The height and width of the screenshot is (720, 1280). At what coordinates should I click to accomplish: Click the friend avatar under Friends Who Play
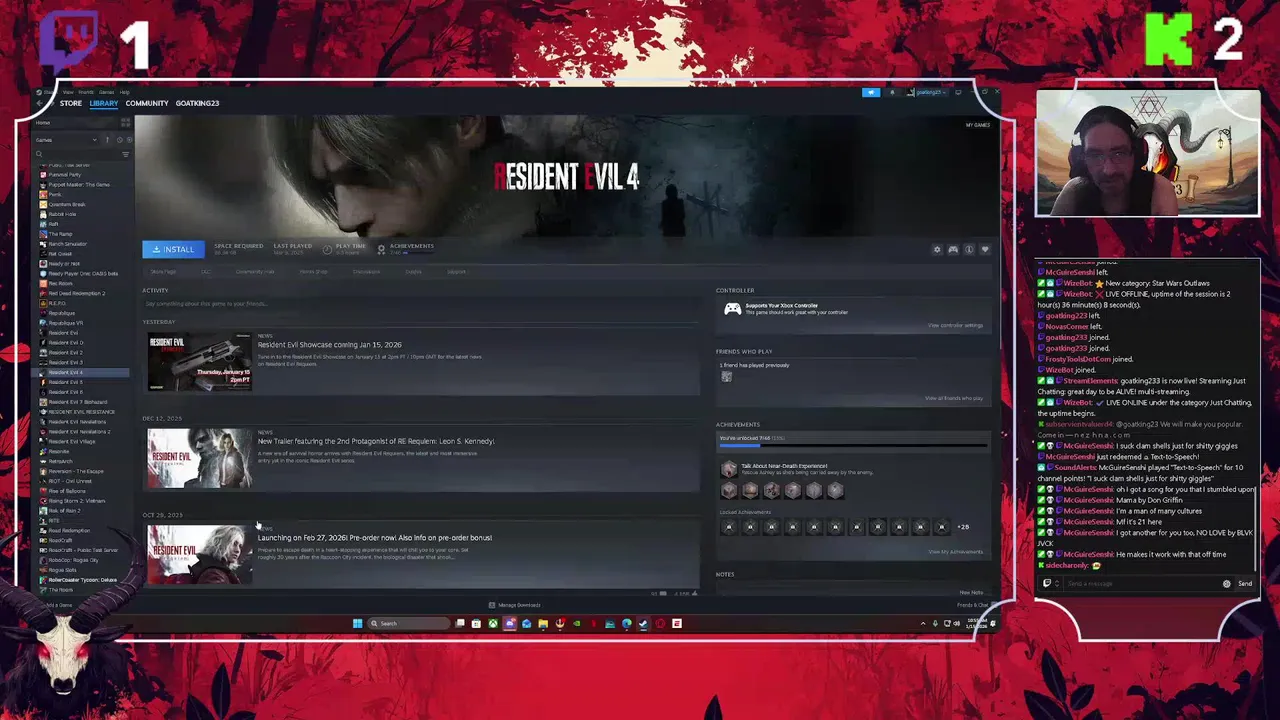pos(726,377)
